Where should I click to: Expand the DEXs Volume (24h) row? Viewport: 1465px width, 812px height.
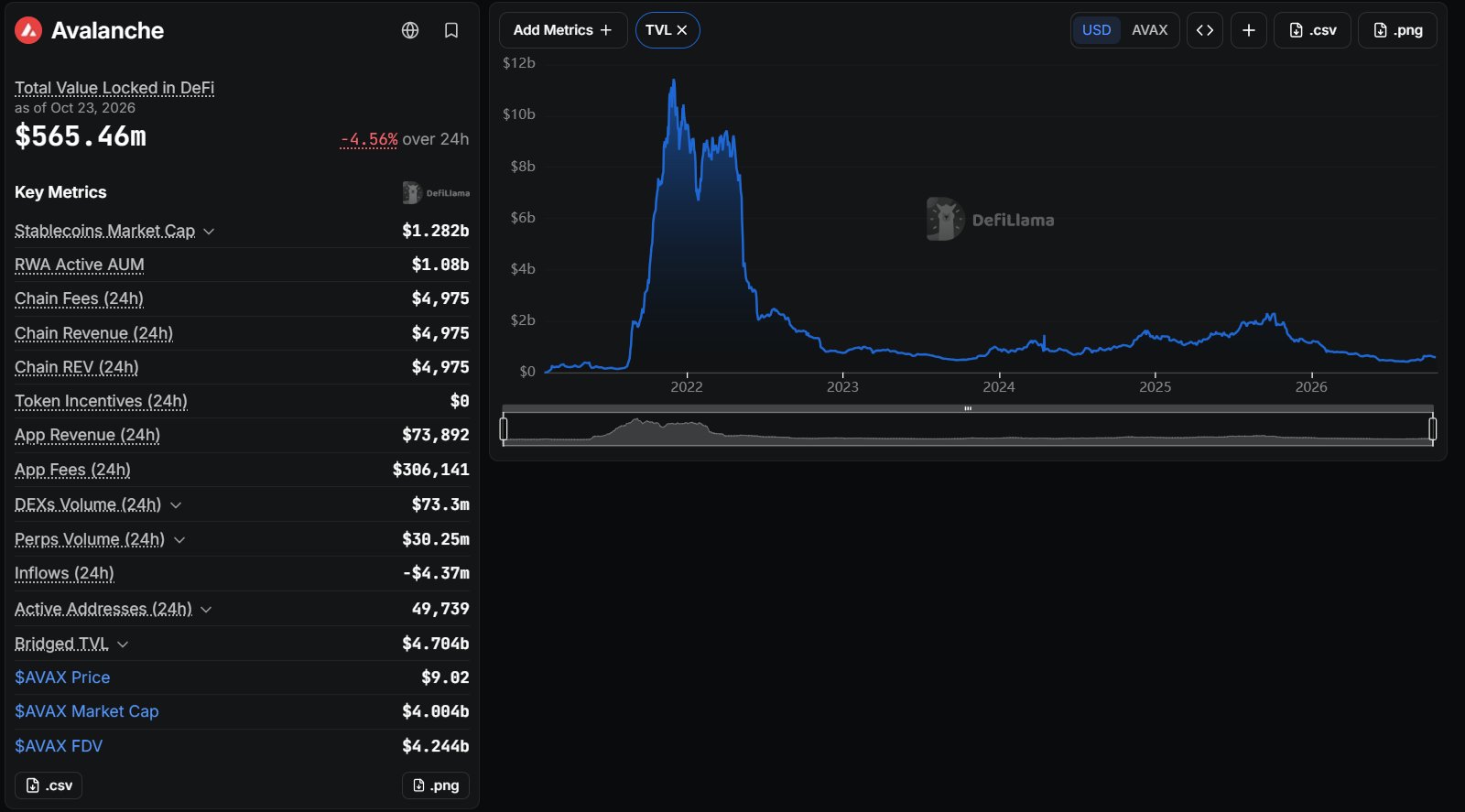coord(176,505)
